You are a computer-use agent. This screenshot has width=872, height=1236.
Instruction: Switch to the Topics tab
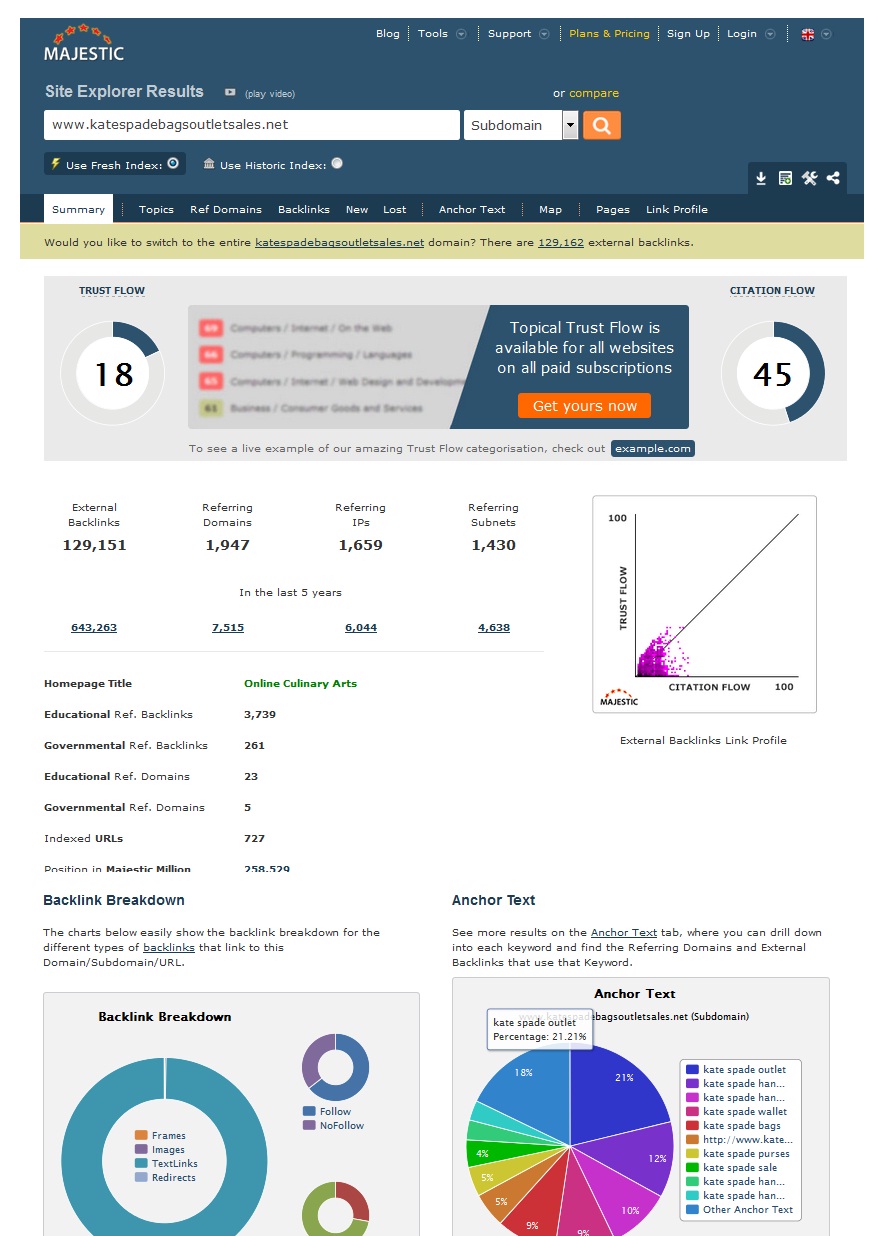click(156, 209)
